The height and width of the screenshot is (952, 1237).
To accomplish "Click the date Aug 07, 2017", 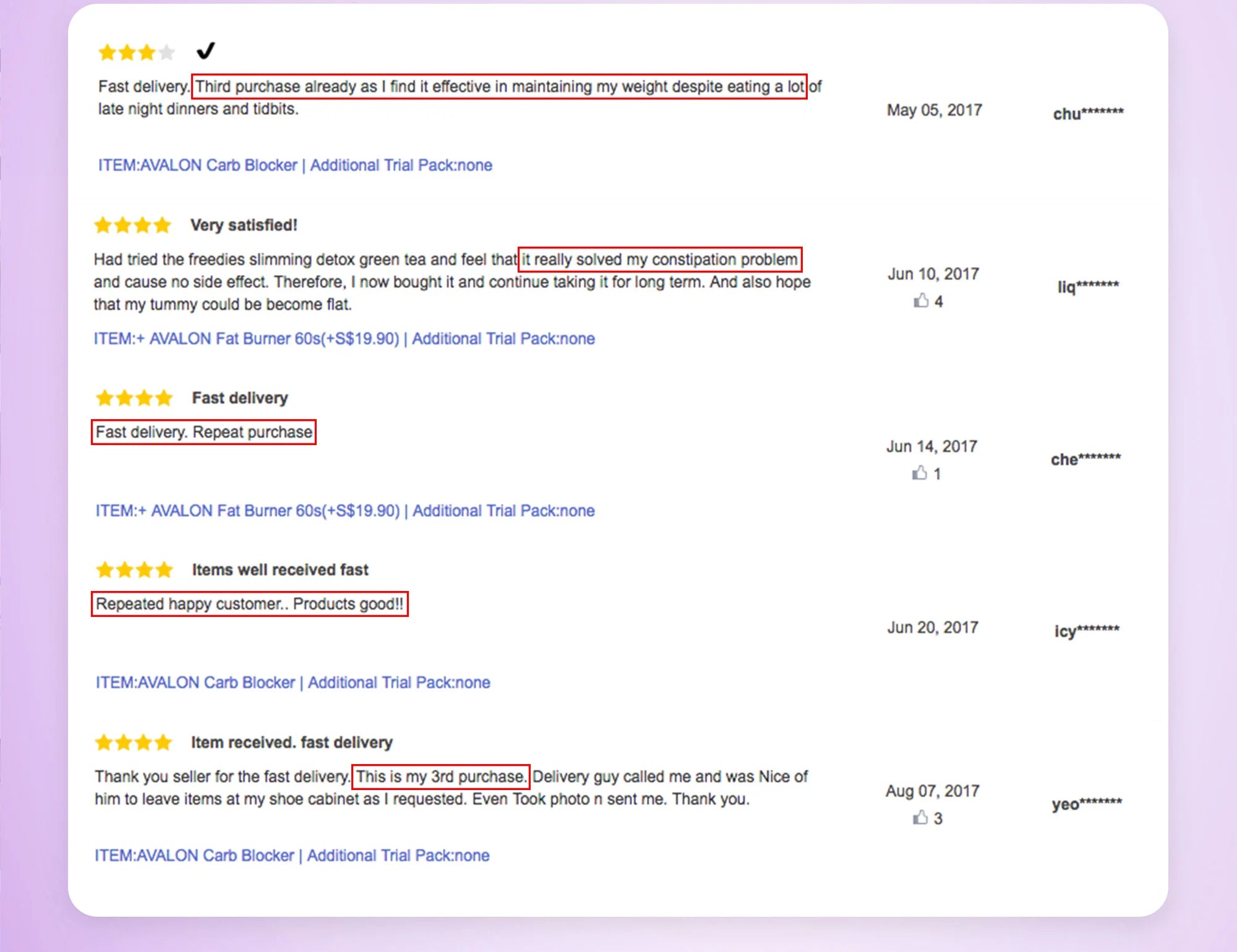I will pos(932,791).
